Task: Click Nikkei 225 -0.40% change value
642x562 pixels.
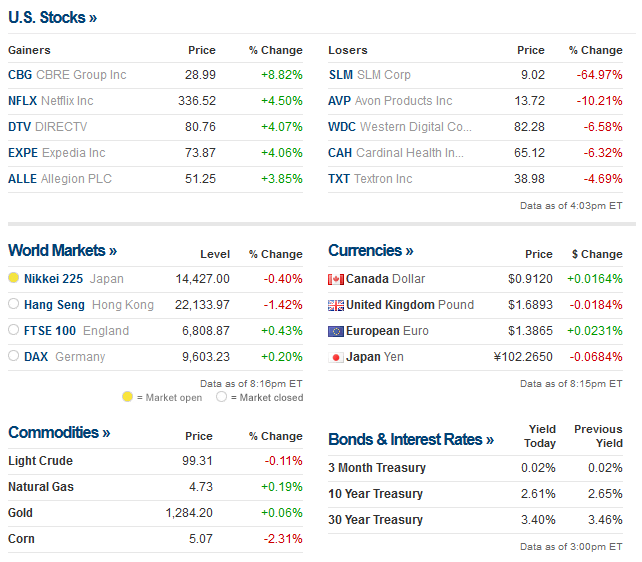Action: (x=283, y=279)
